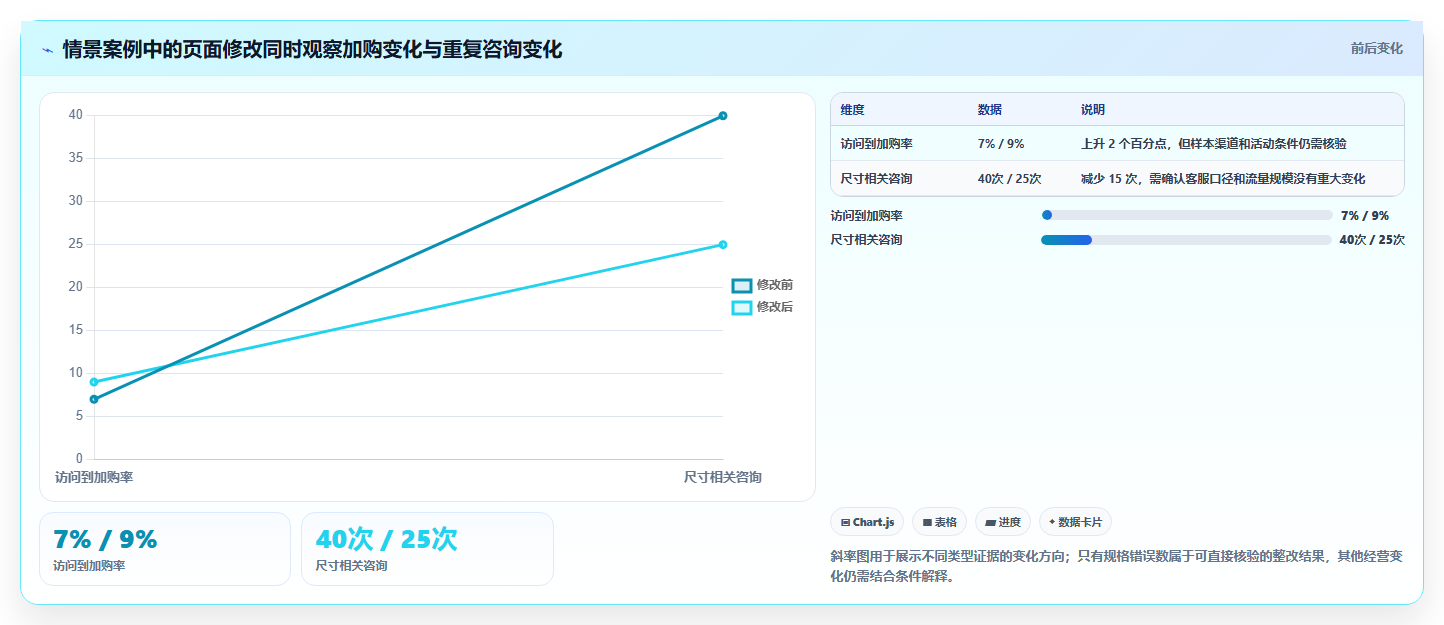
Task: Click the 40次 / 25次 progress value label
Action: (1372, 240)
